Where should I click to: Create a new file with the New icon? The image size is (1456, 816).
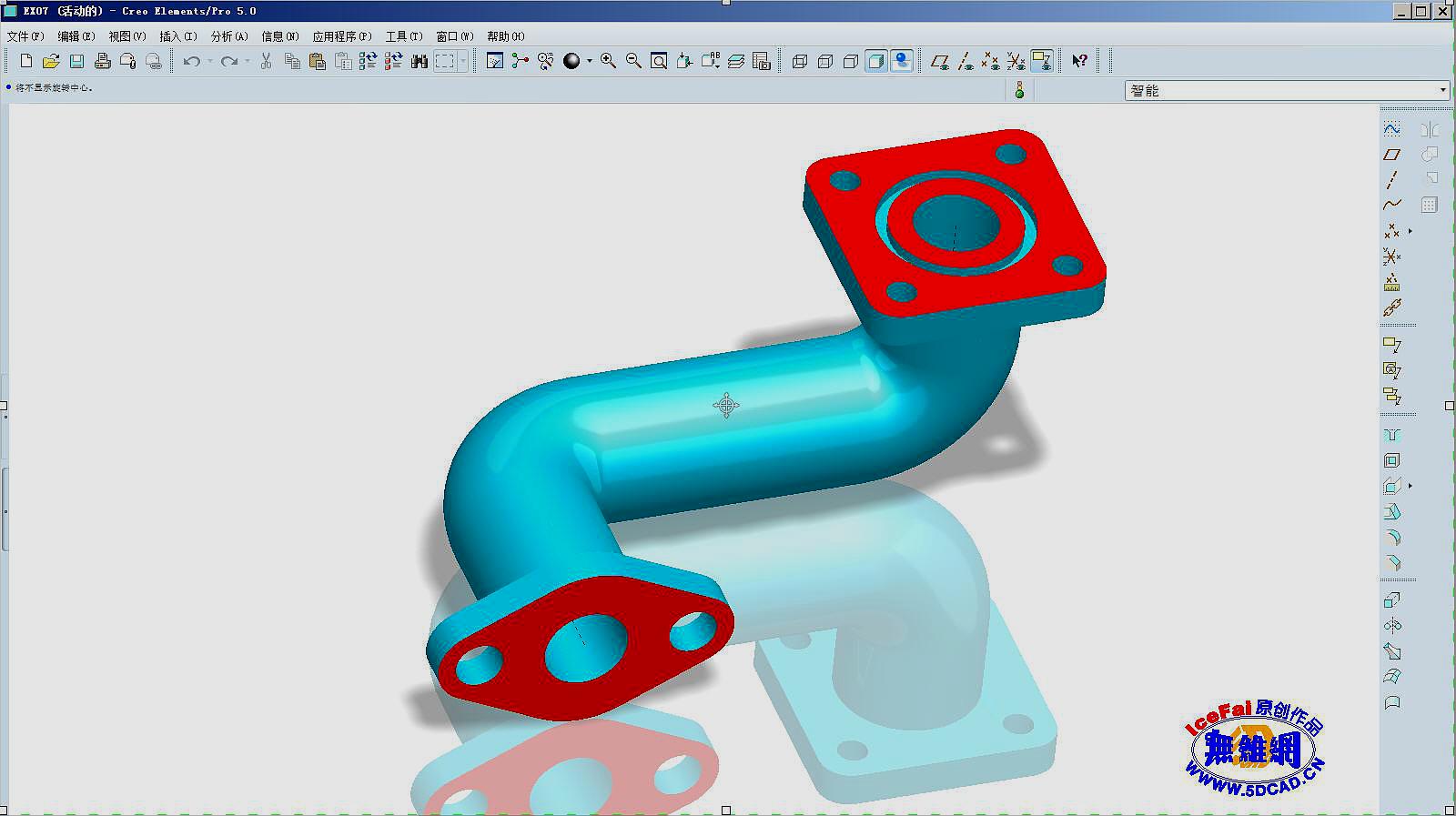point(25,61)
